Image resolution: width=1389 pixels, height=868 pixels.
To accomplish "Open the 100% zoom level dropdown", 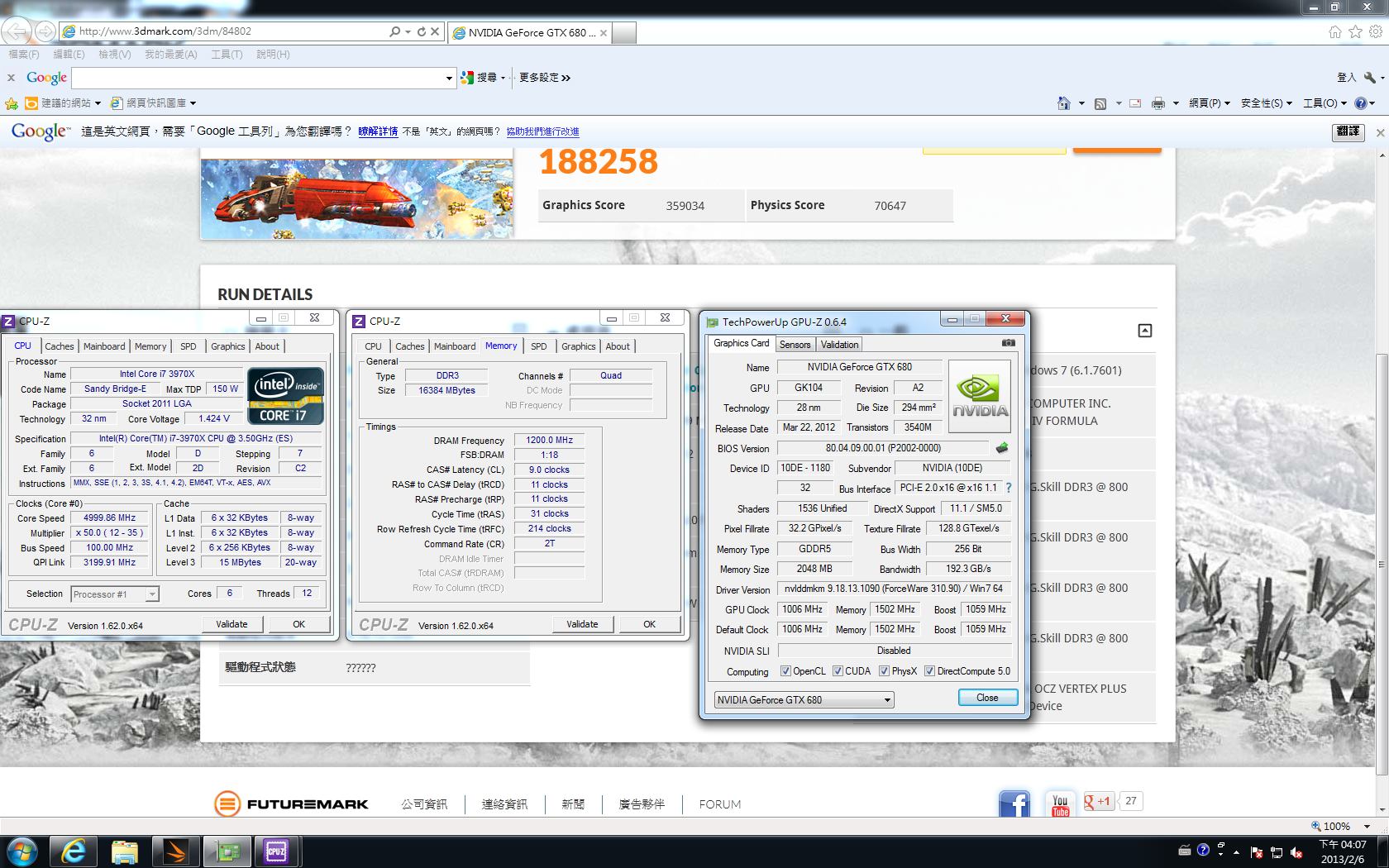I will click(x=1367, y=826).
